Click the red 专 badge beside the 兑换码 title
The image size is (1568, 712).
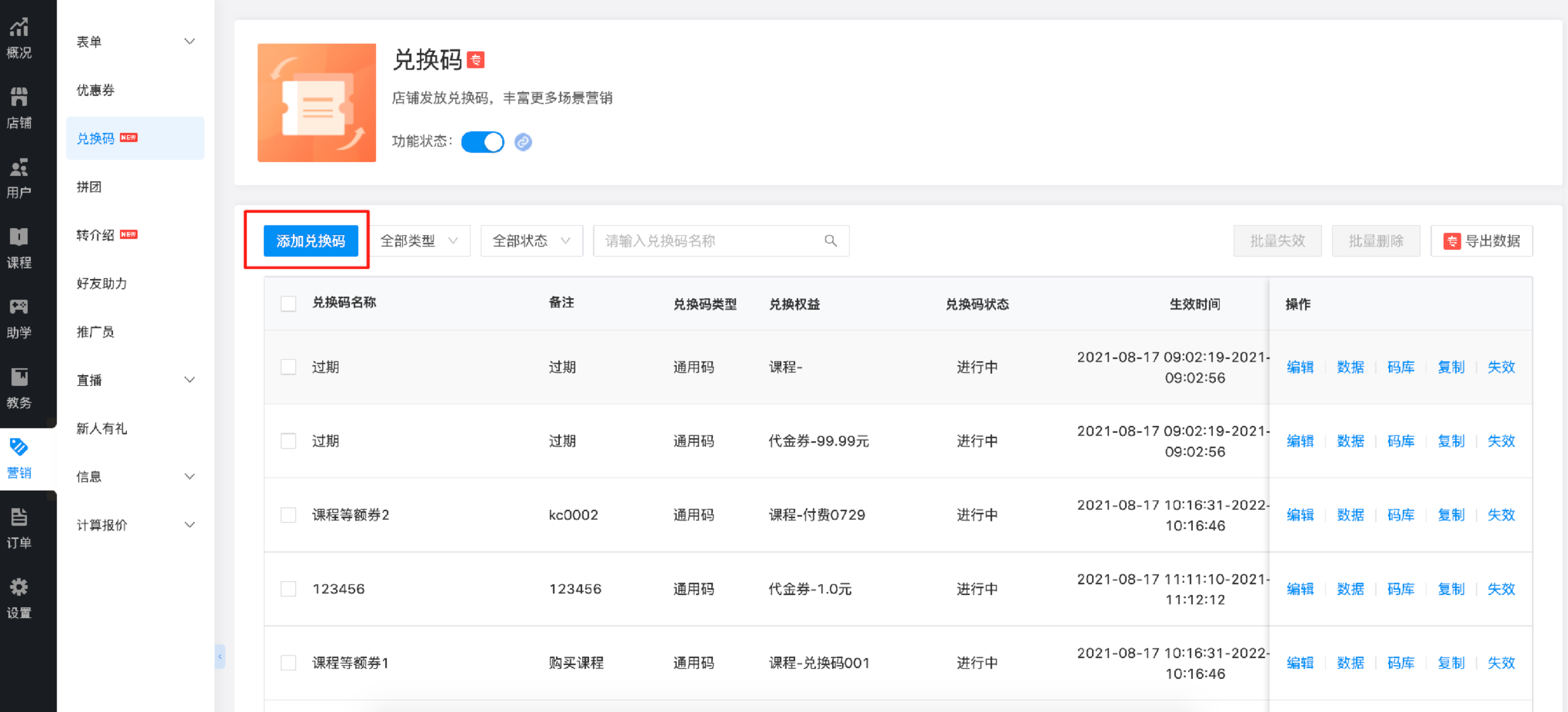[x=475, y=60]
